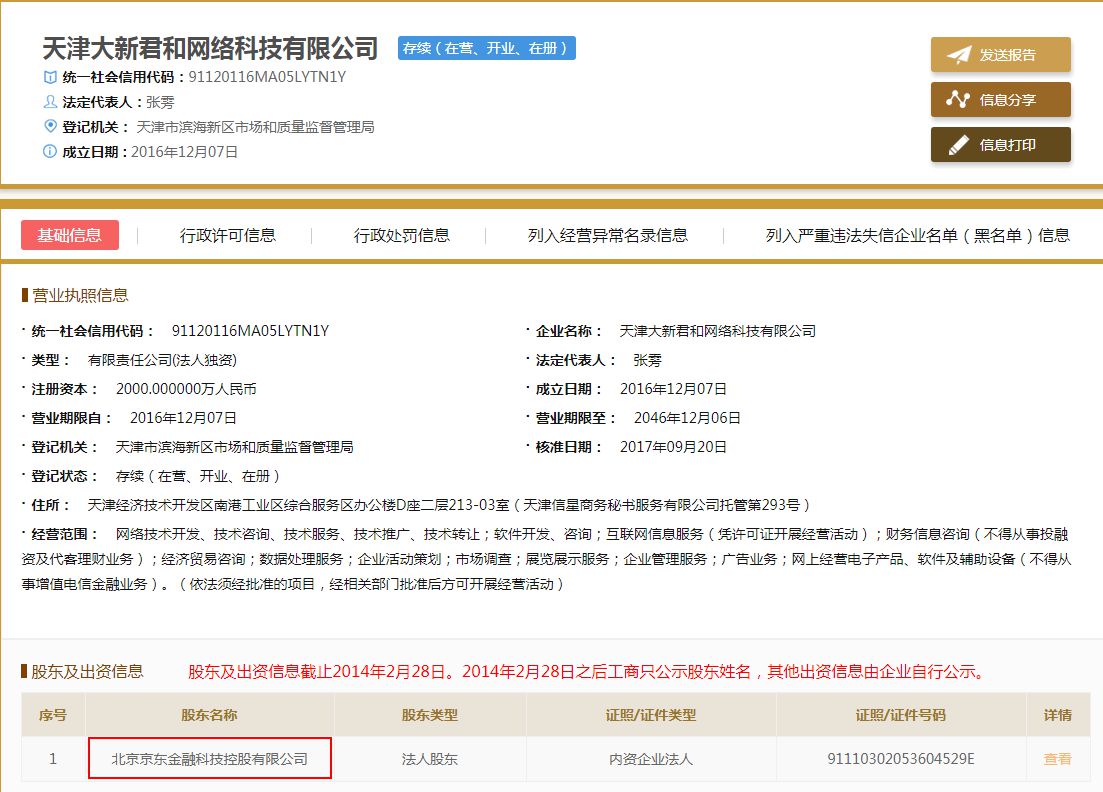Click the 住所 address text
Viewport: 1103px width, 792px height.
(x=449, y=505)
